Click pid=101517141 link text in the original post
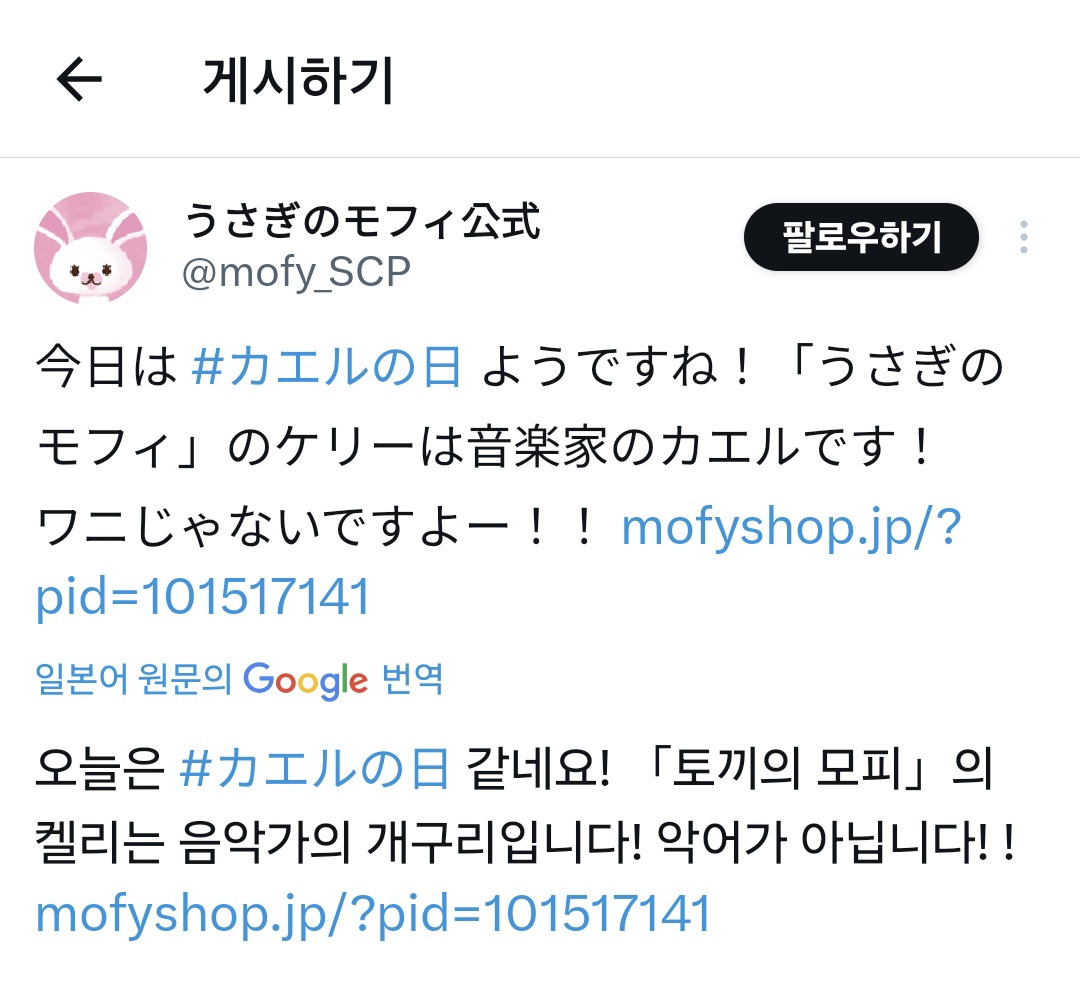Image resolution: width=1080 pixels, height=984 pixels. click(203, 596)
